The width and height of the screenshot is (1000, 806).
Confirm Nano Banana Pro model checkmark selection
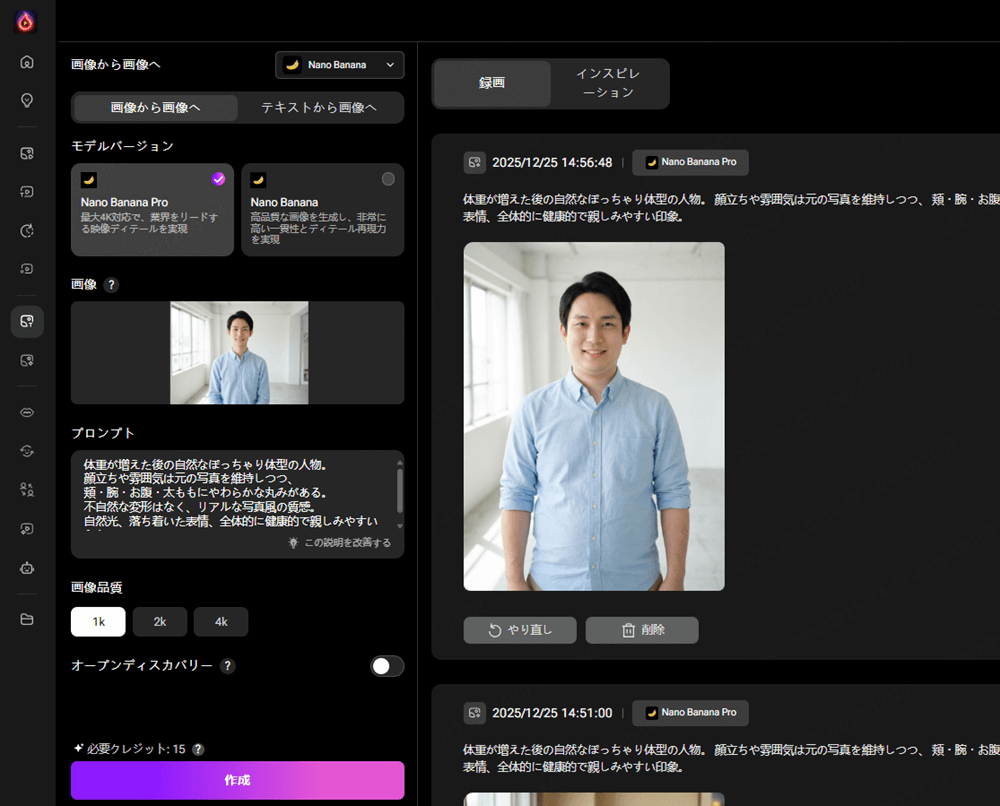point(218,179)
